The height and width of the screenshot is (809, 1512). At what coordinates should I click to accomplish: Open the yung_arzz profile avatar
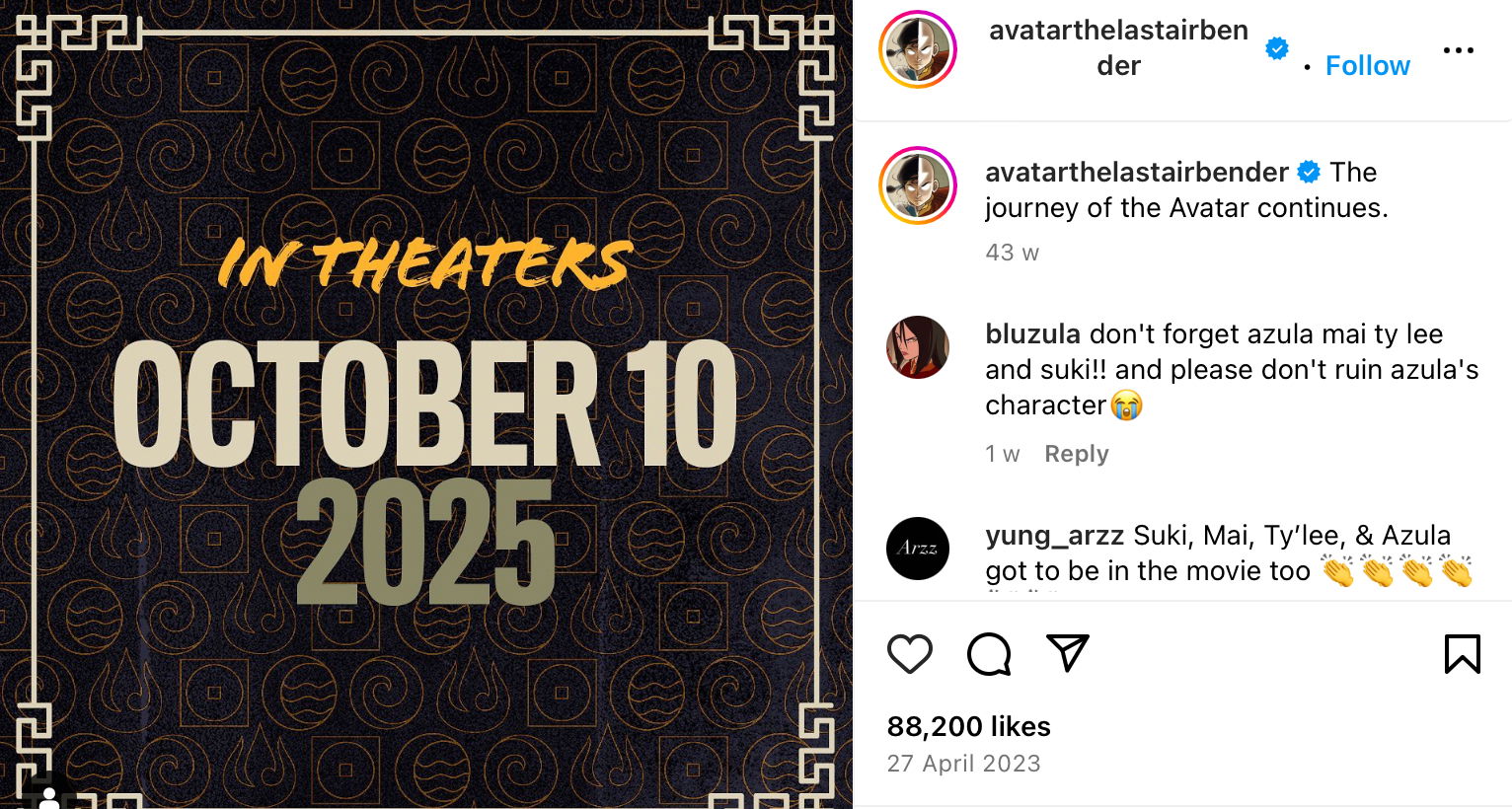918,549
